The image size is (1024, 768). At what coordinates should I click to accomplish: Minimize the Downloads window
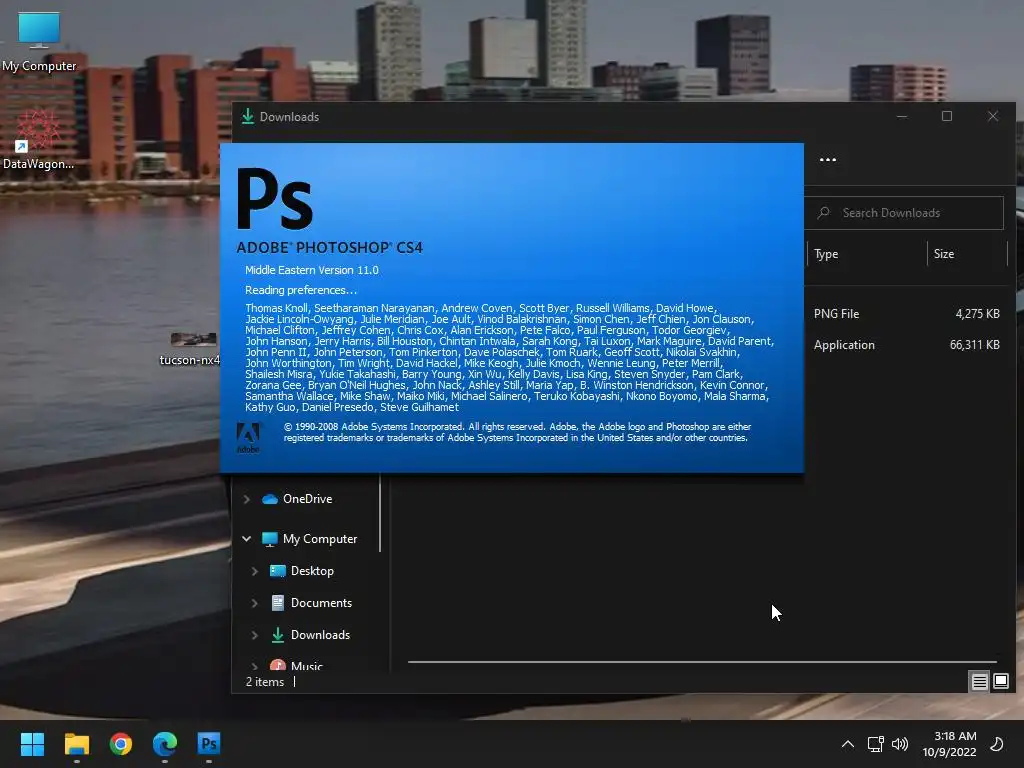[x=902, y=116]
